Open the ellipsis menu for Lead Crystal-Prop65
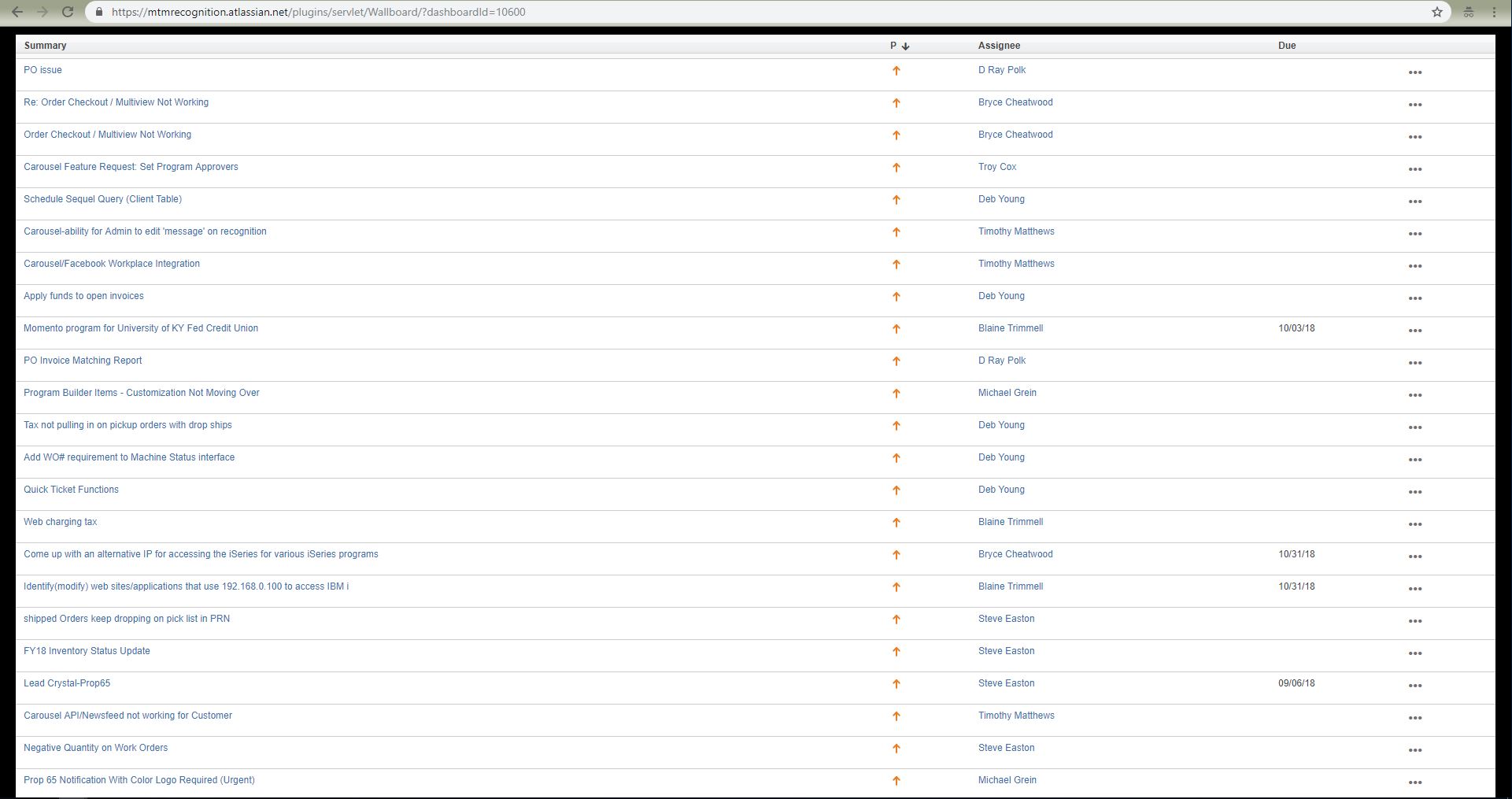The width and height of the screenshot is (1512, 799). [x=1414, y=686]
